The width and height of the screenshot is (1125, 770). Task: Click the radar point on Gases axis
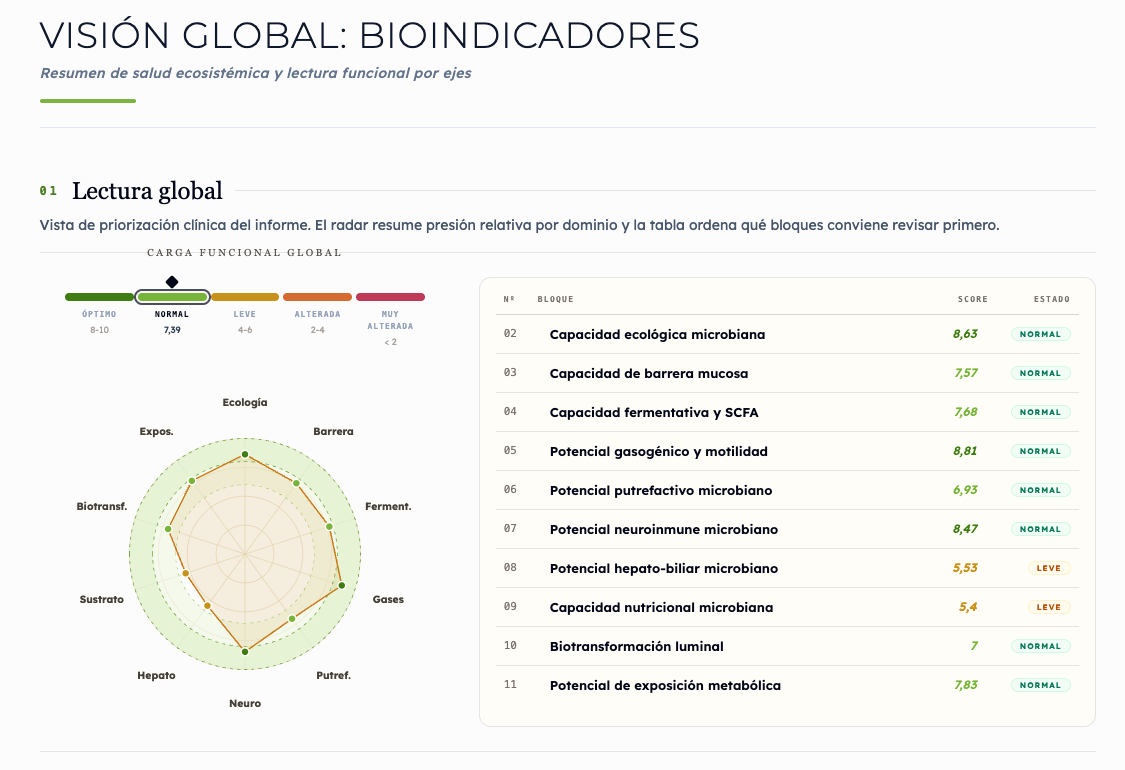[342, 586]
